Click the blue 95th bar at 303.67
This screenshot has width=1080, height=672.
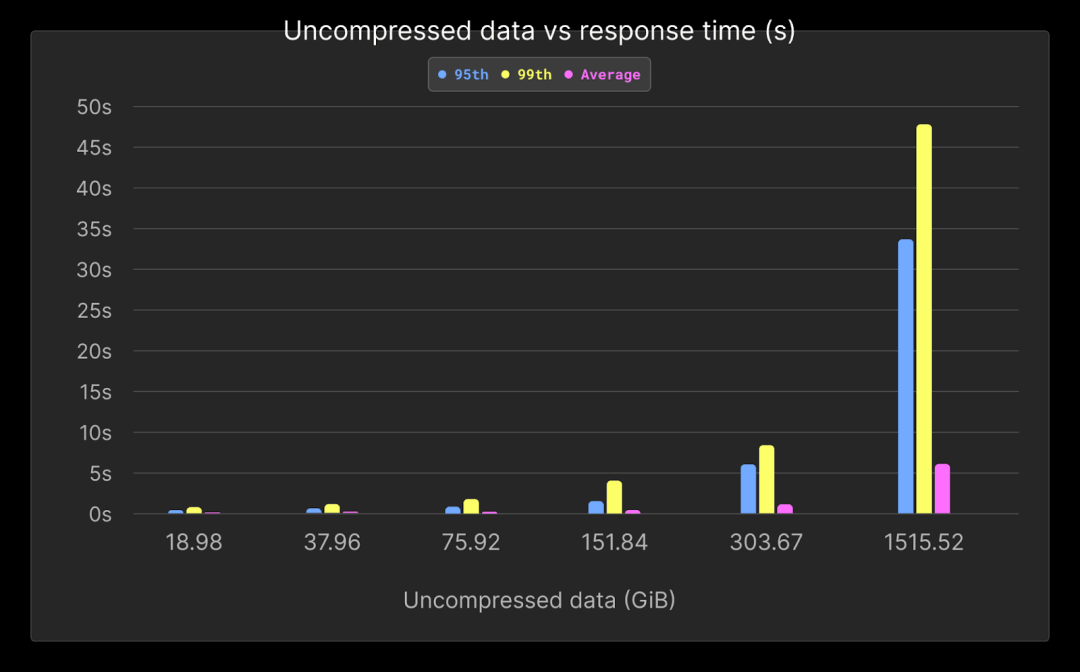[x=748, y=489]
